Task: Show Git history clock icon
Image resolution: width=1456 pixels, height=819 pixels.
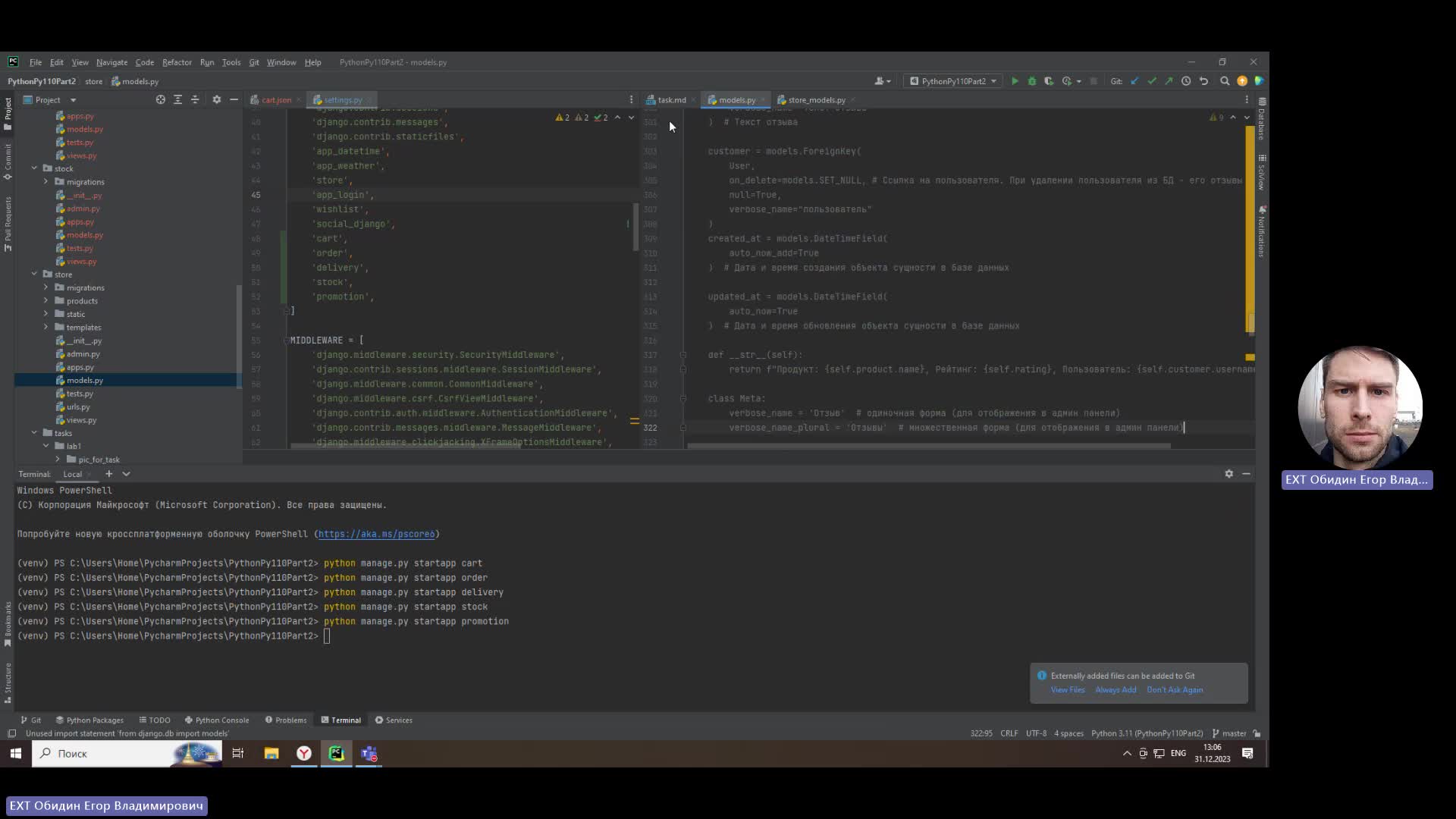Action: click(1186, 81)
